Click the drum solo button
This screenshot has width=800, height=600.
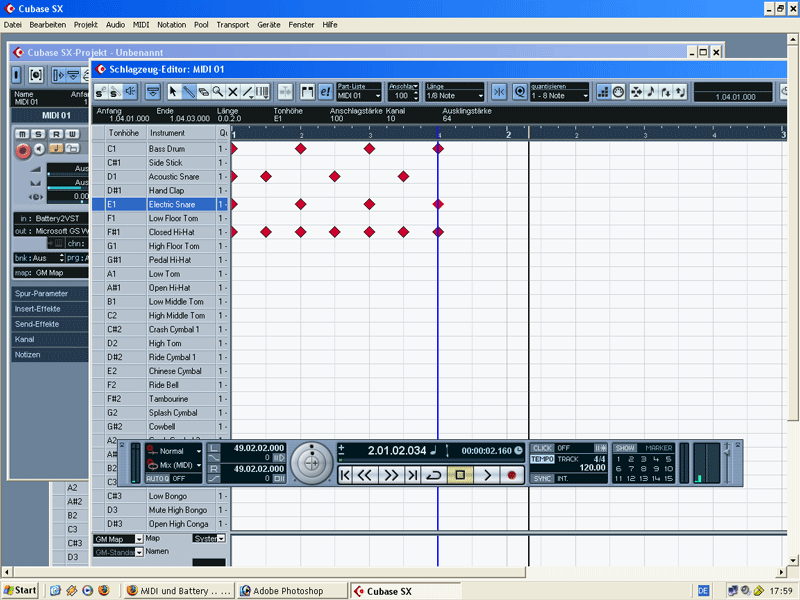[116, 92]
